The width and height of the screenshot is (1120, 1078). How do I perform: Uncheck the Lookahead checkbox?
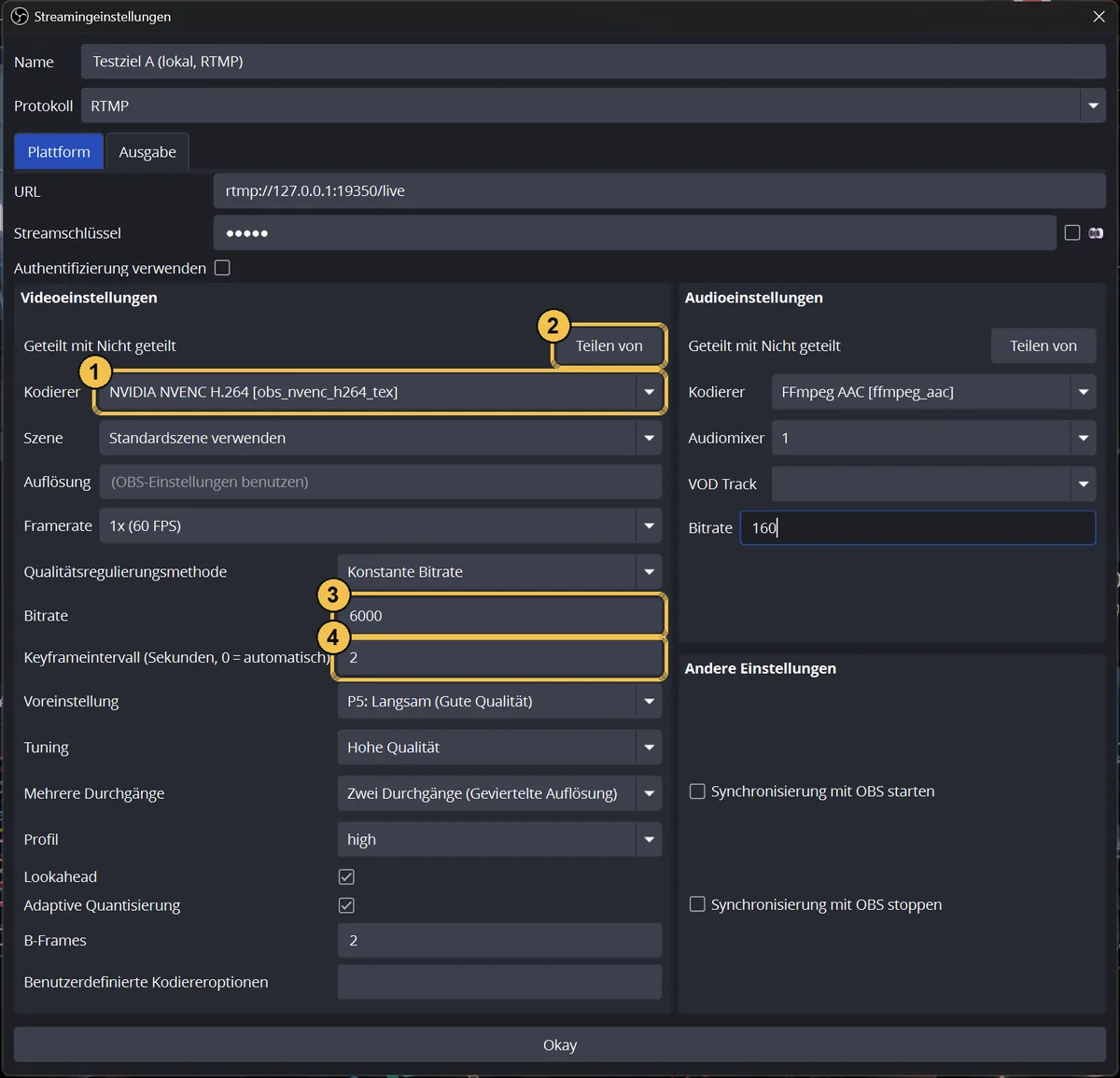(346, 876)
